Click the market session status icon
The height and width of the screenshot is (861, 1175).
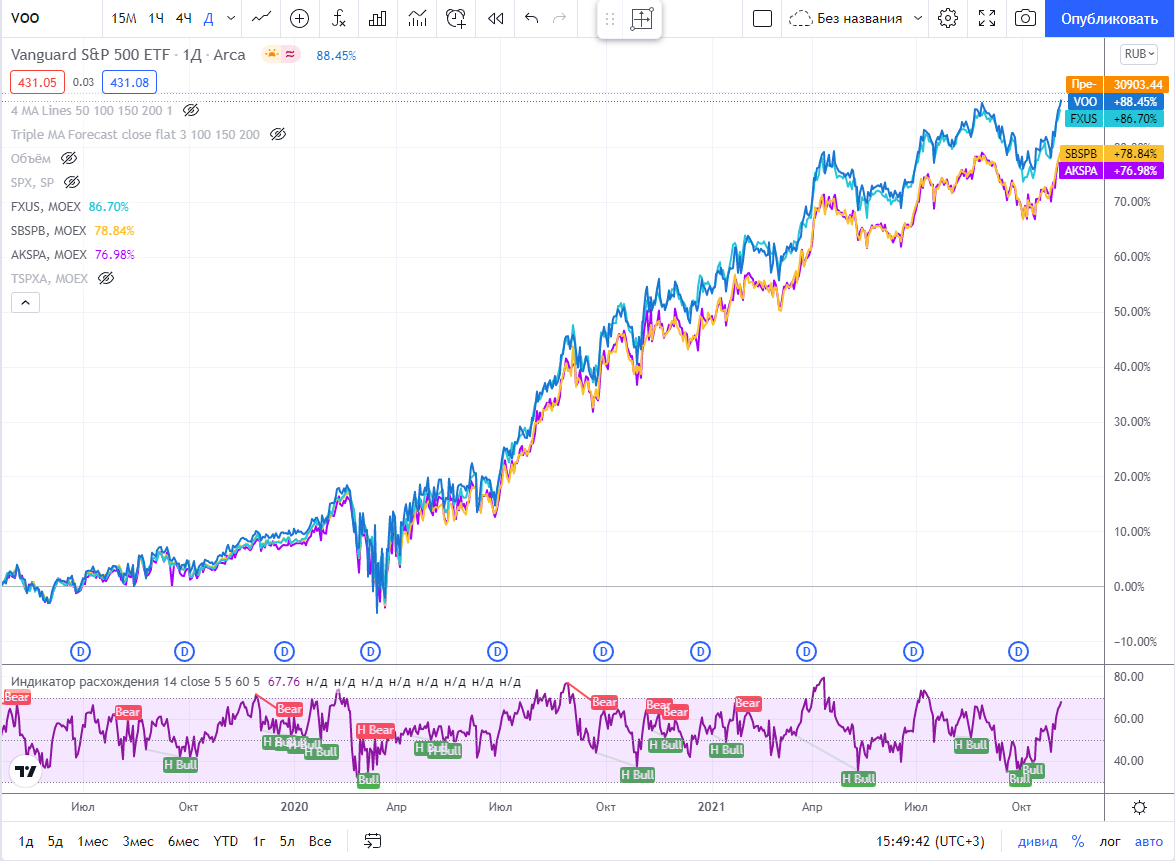271,54
